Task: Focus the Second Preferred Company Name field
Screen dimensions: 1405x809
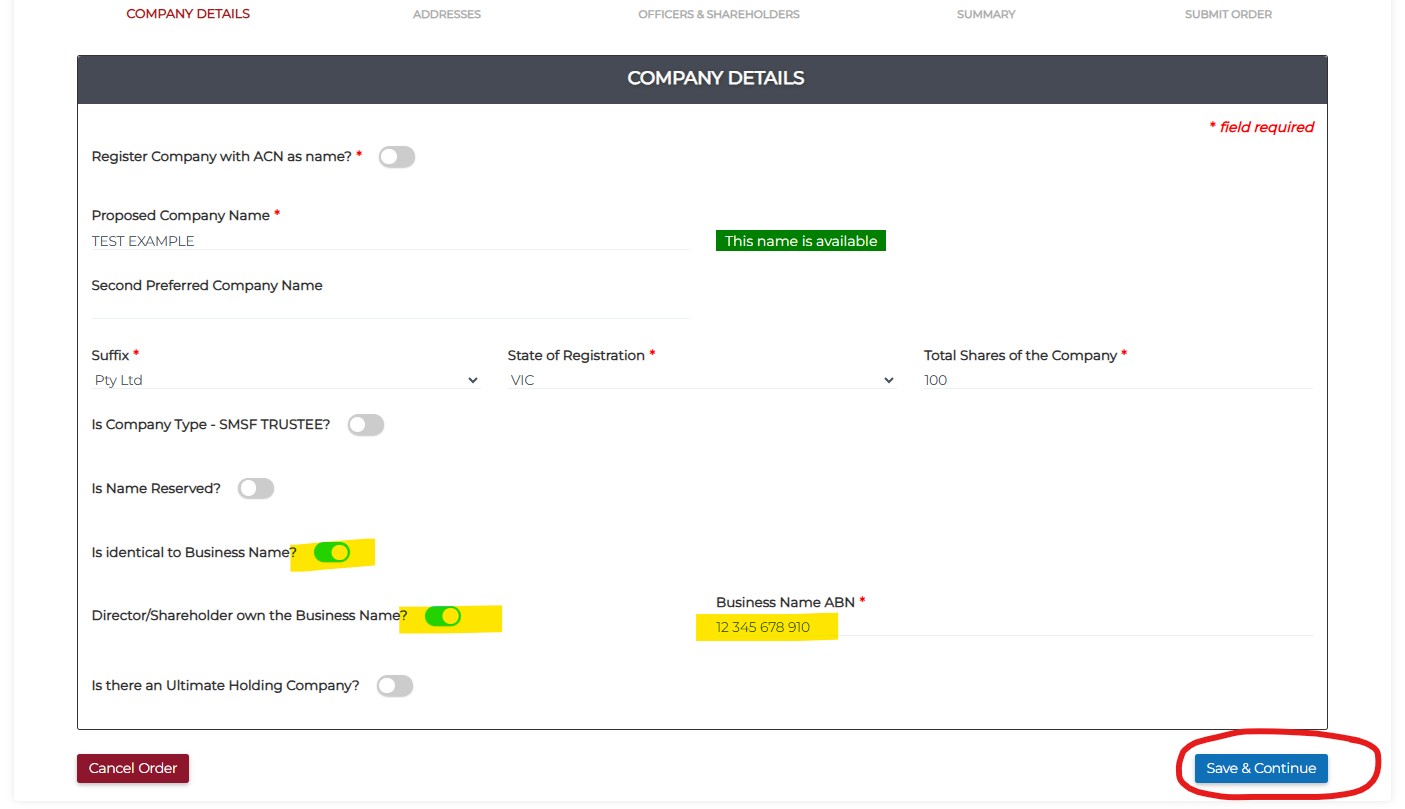Action: (390, 308)
